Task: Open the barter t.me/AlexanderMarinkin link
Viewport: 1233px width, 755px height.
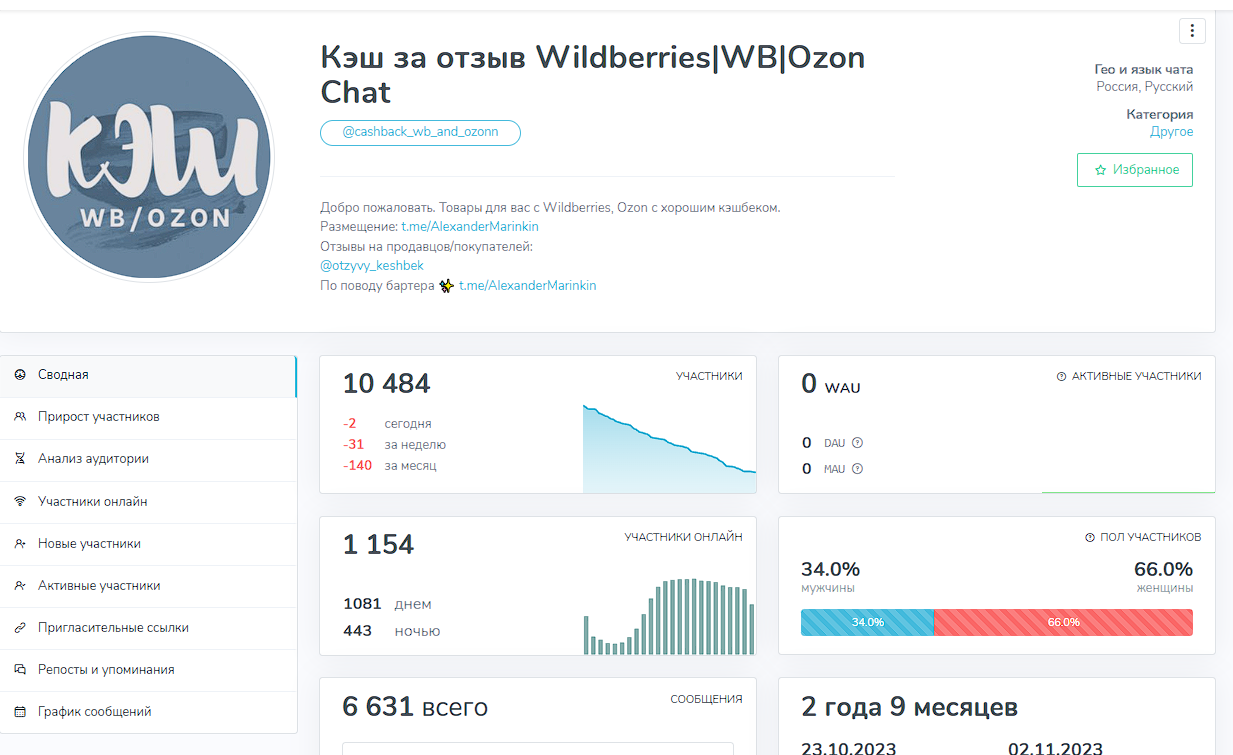Action: (528, 286)
